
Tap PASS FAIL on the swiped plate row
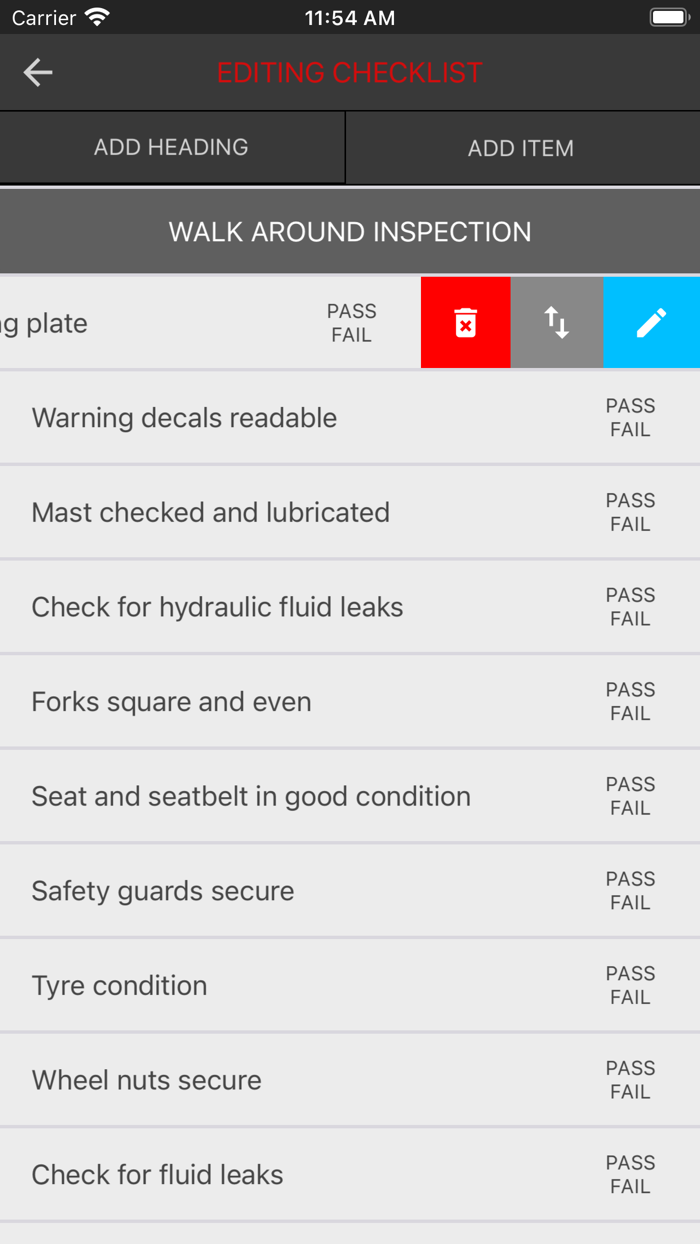(x=351, y=323)
